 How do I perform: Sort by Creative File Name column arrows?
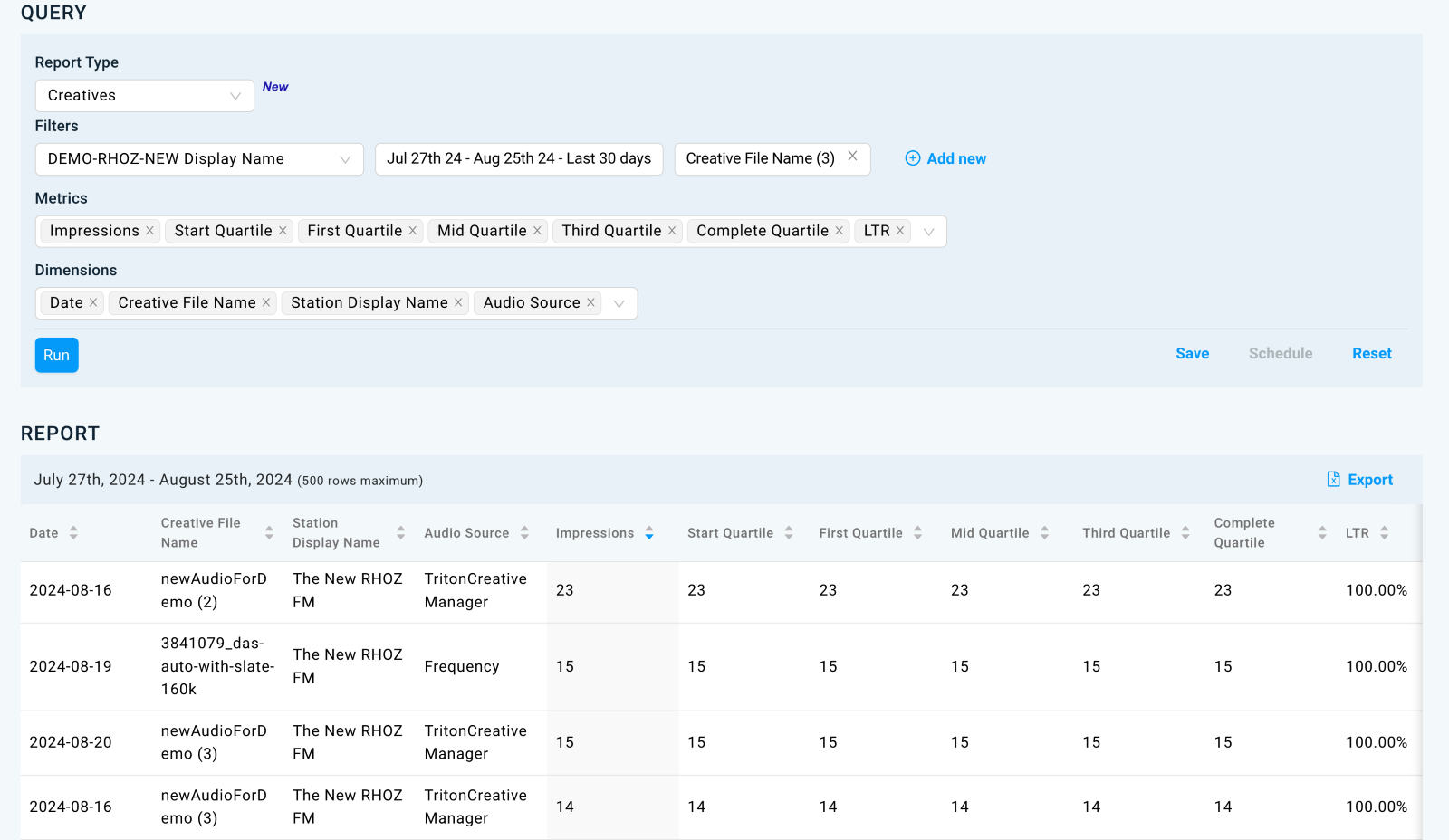point(269,533)
